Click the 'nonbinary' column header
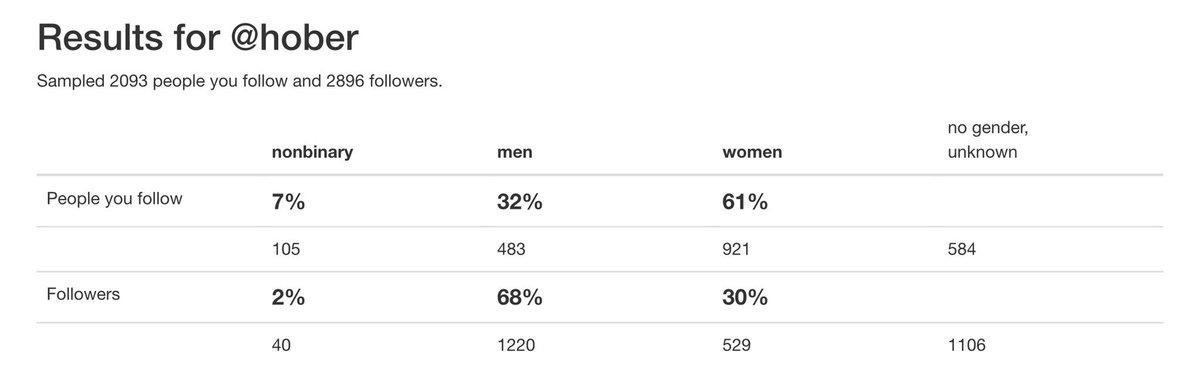Image resolution: width=1200 pixels, height=373 pixels. tap(312, 153)
